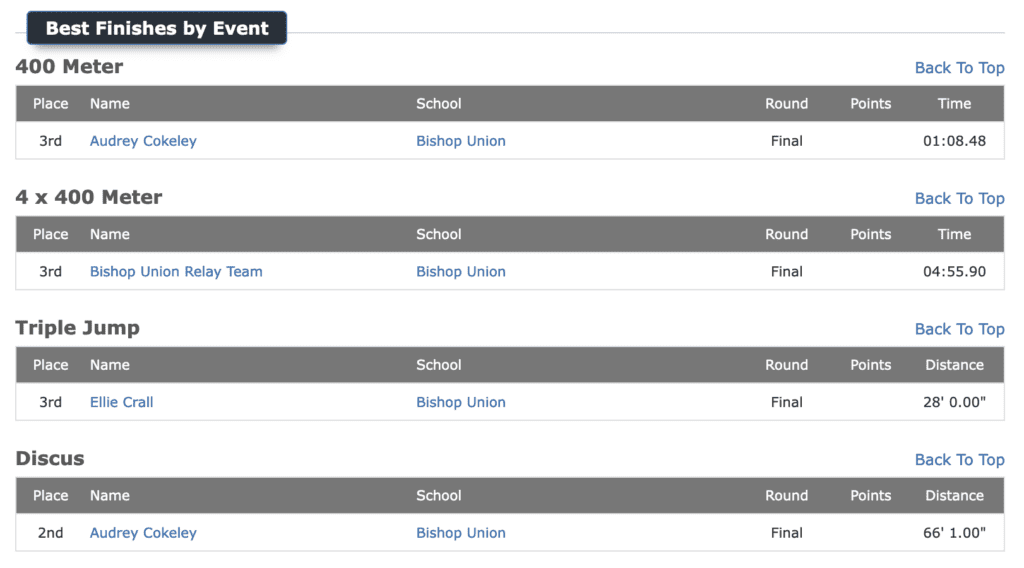Open Bishop Union school in 4 x 400 Meter row
Image resolution: width=1024 pixels, height=568 pixels.
tap(461, 272)
